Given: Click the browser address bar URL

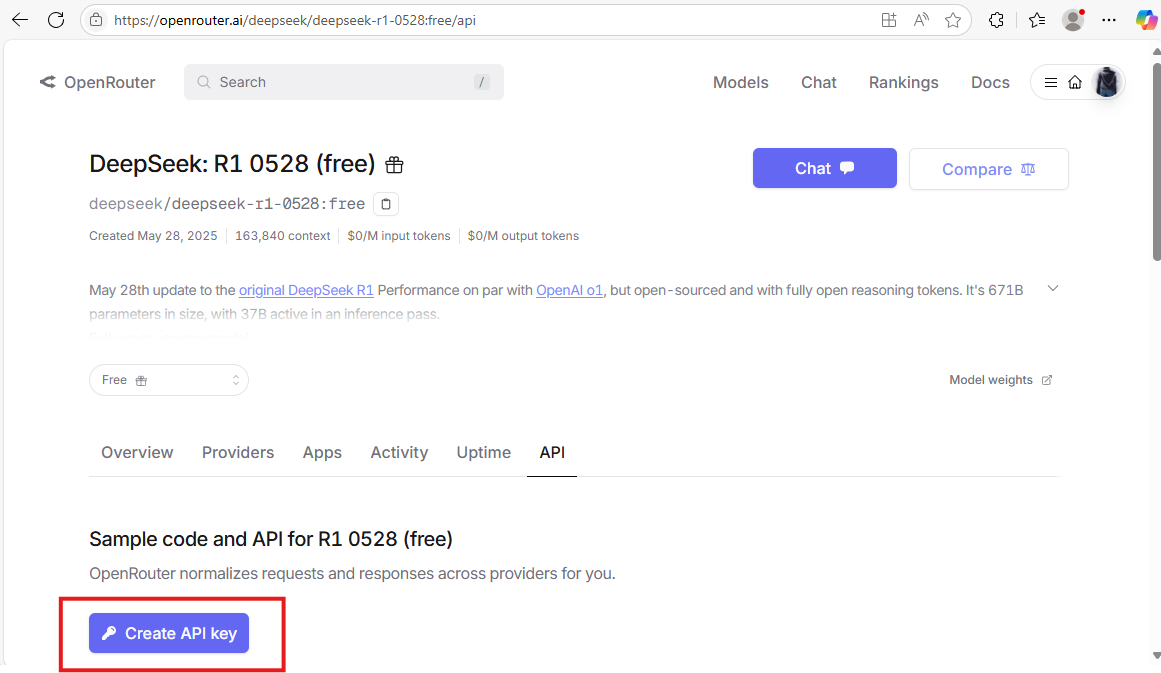Looking at the screenshot, I should coord(295,20).
